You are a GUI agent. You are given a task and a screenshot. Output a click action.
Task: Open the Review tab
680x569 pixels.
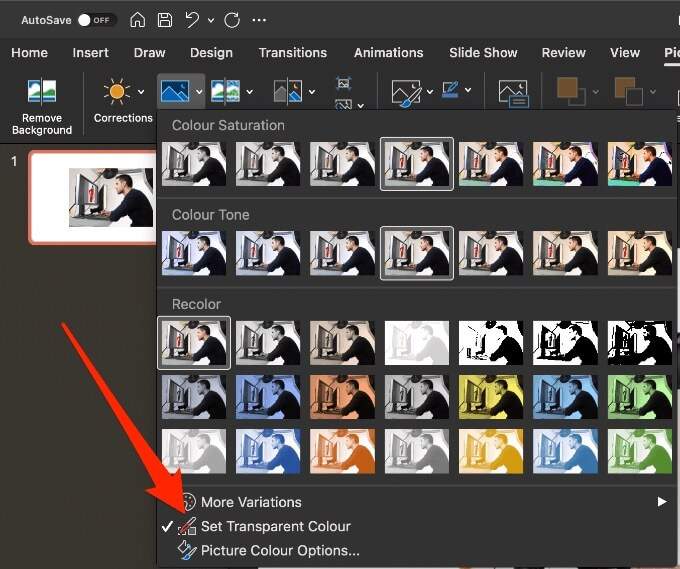tap(563, 52)
